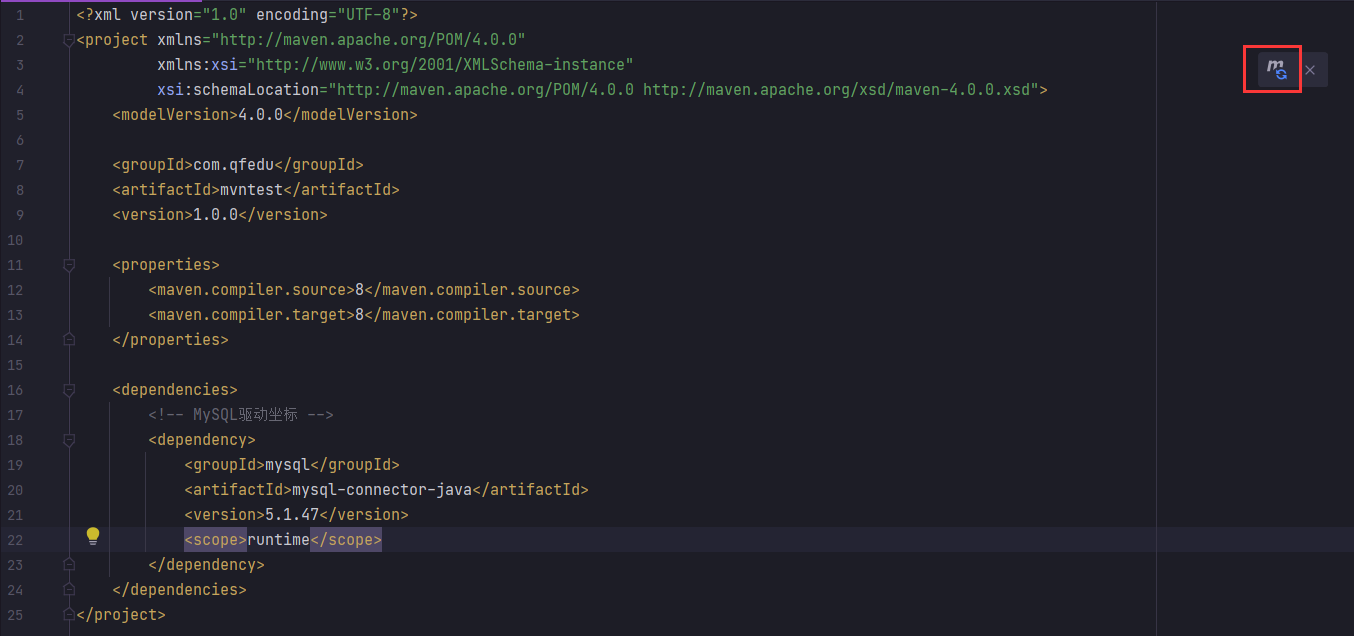Screen dimensions: 1354x636
Task: Open the yellow lightbulb intention actions
Action: coord(93,536)
